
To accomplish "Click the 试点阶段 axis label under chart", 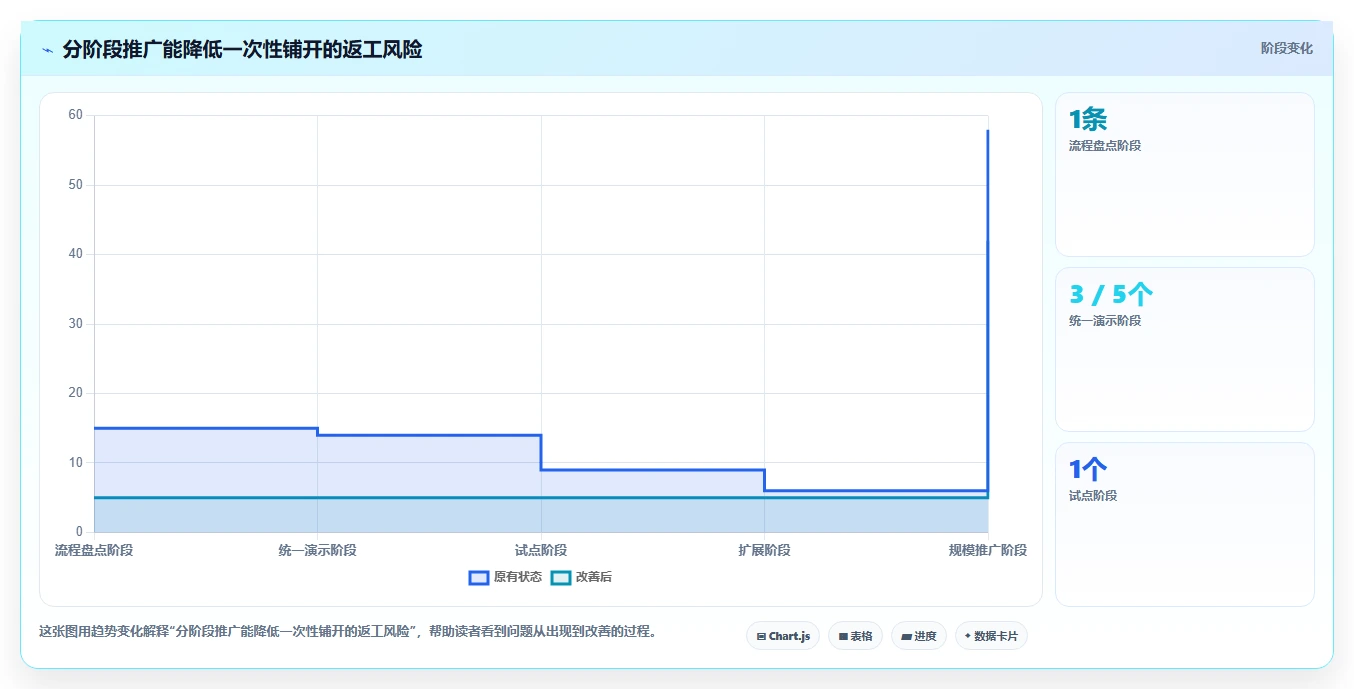I will pyautogui.click(x=541, y=550).
